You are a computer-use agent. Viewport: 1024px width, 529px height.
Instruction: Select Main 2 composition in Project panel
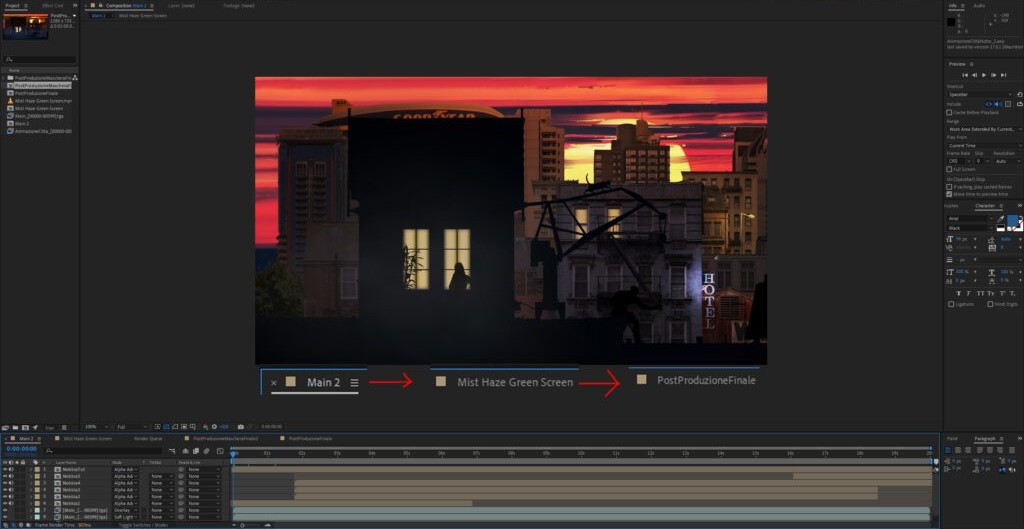(x=22, y=123)
